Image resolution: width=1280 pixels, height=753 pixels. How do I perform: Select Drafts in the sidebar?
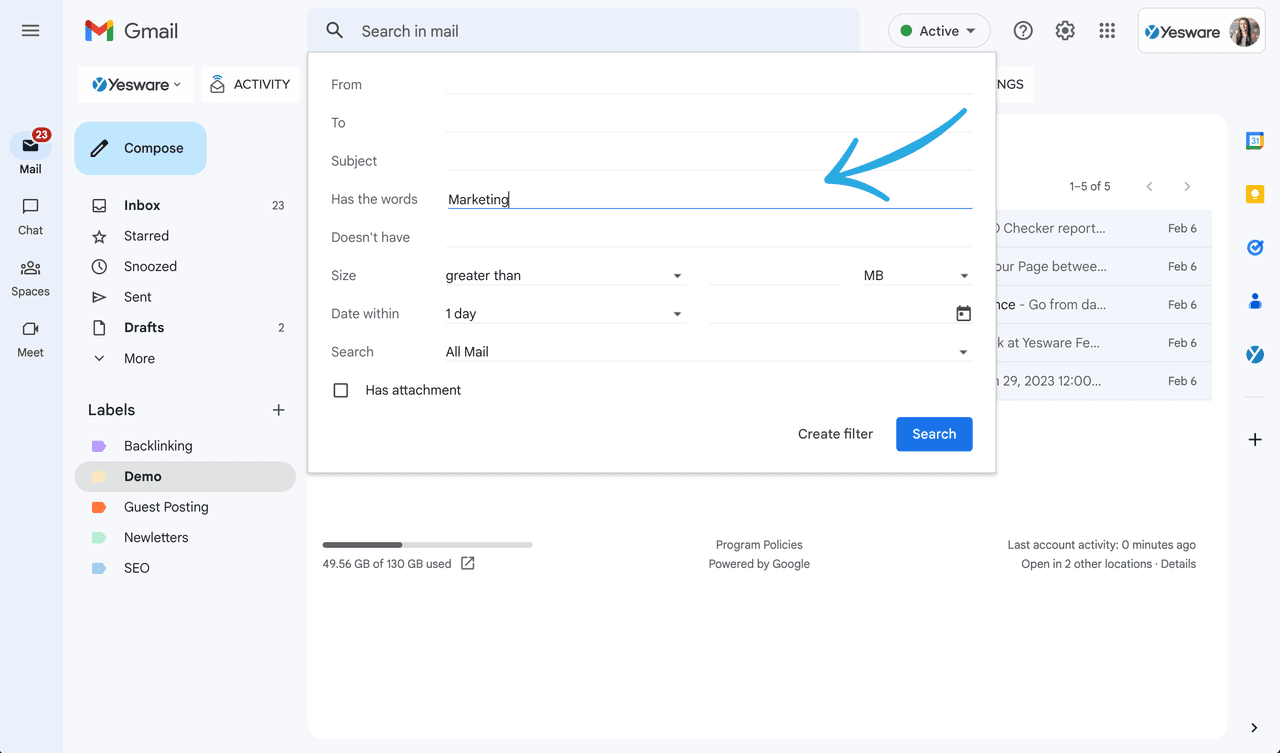click(x=143, y=327)
